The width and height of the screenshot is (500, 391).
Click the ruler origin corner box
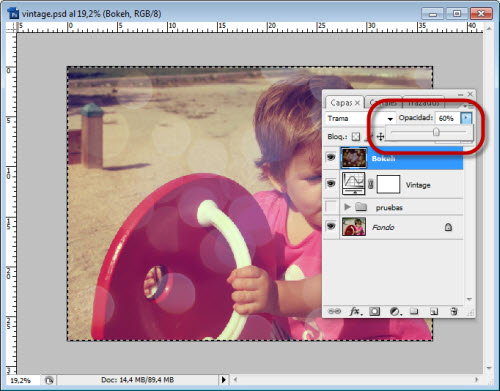click(x=12, y=27)
